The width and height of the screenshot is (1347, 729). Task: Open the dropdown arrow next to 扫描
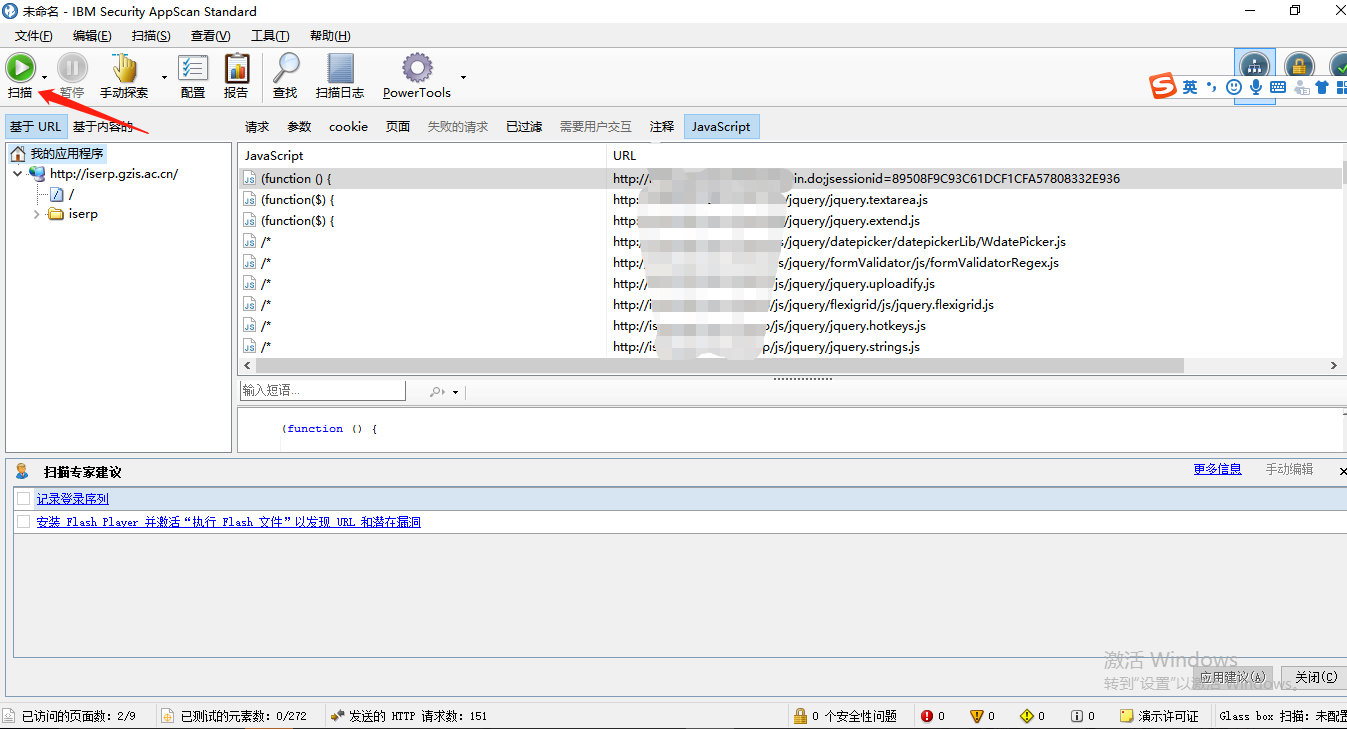point(44,77)
